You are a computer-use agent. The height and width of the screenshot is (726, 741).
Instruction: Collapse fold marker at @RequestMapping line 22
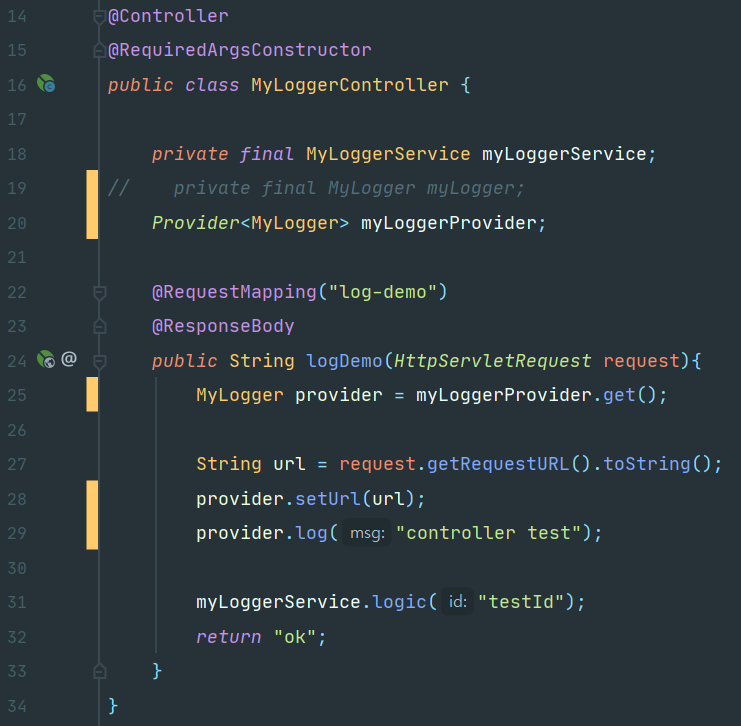99,293
